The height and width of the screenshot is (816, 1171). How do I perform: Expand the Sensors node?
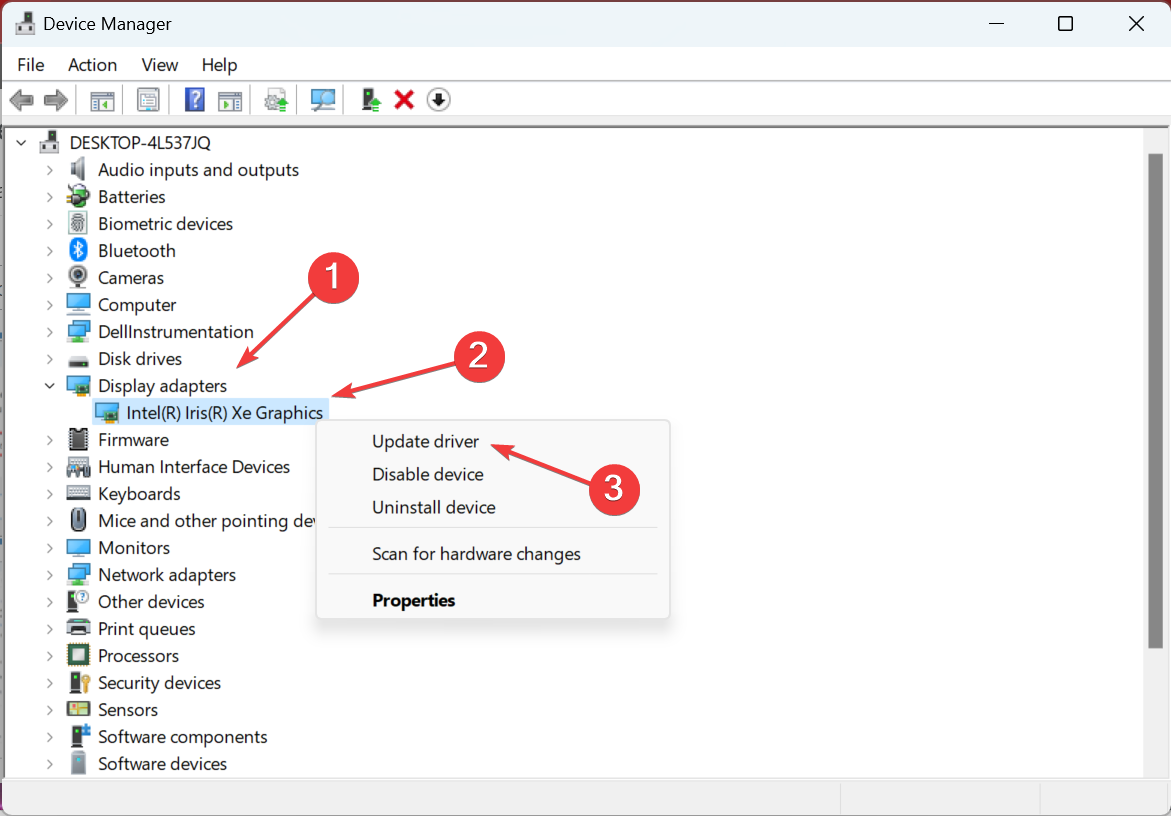(49, 710)
